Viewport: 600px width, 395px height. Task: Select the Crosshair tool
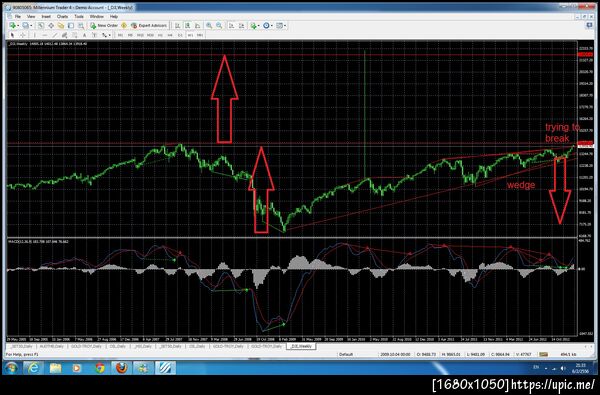(x=23, y=35)
